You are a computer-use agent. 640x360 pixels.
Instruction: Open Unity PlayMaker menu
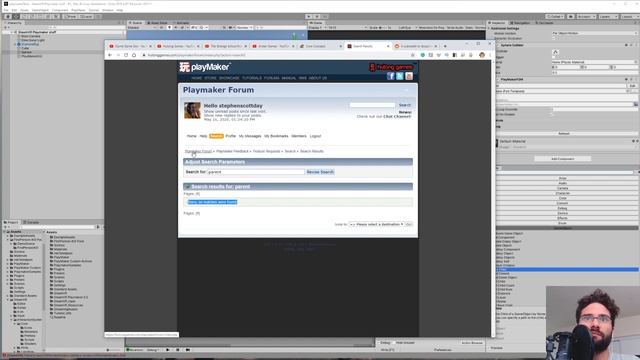tap(78, 10)
